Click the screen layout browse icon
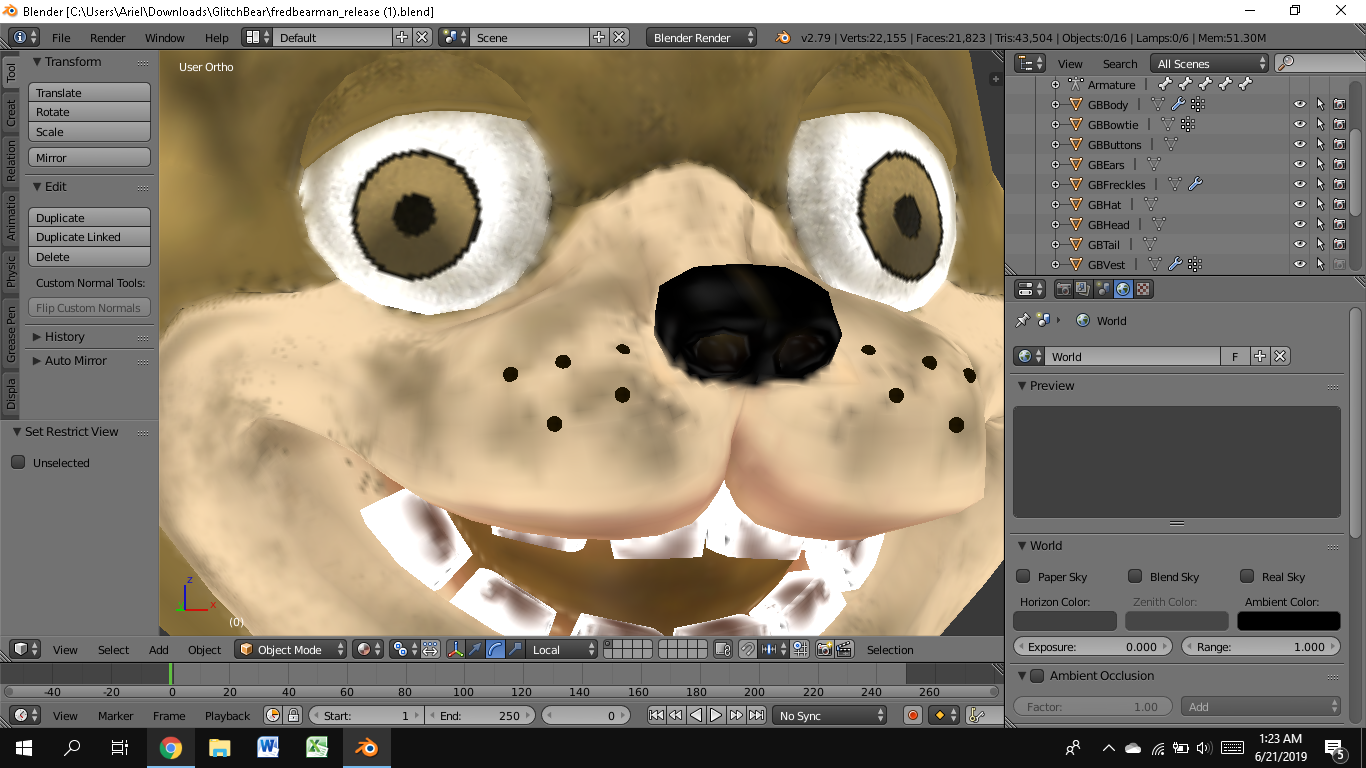The image size is (1366, 768). click(x=257, y=37)
